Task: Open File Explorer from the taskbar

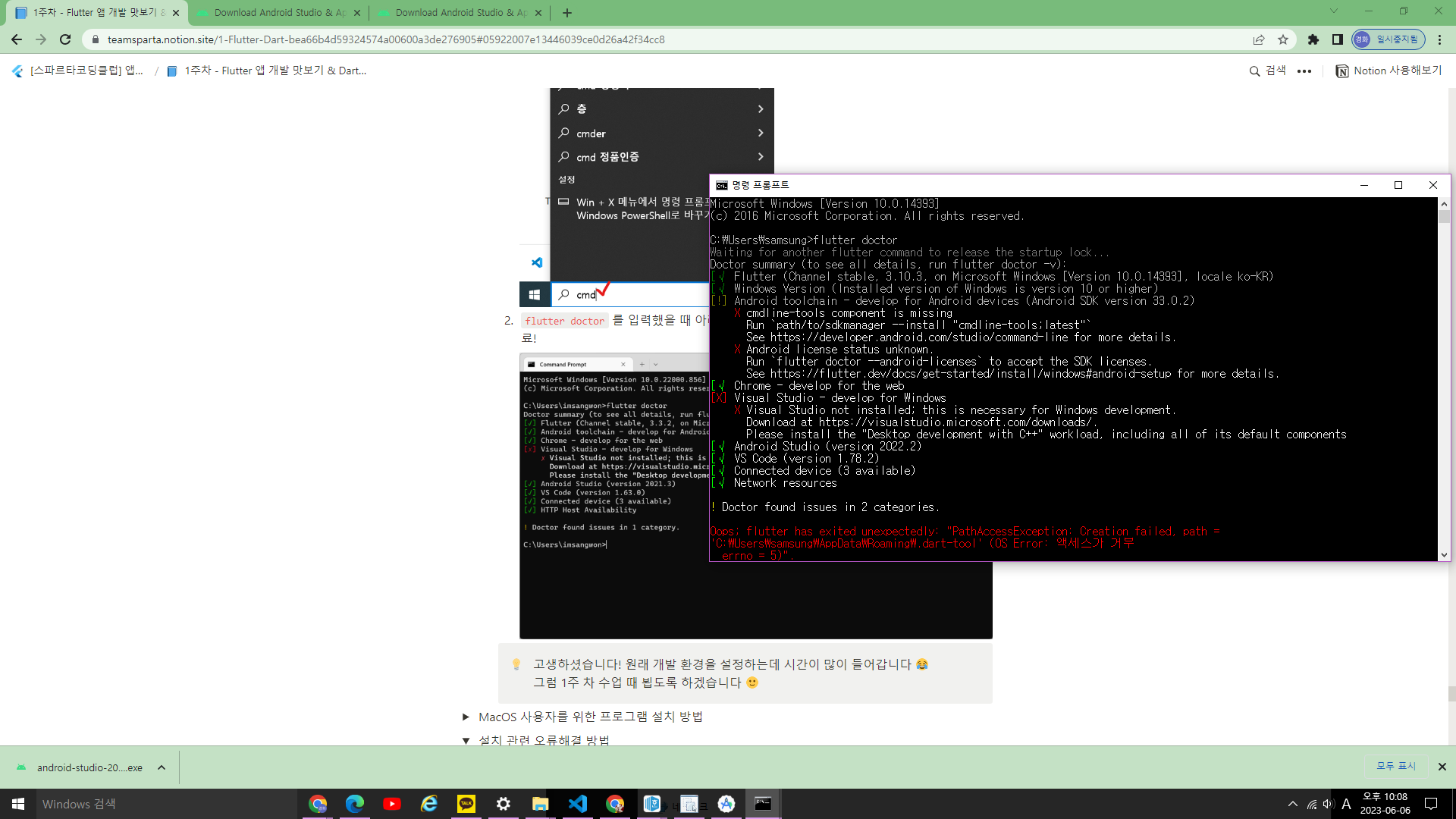Action: point(541,804)
